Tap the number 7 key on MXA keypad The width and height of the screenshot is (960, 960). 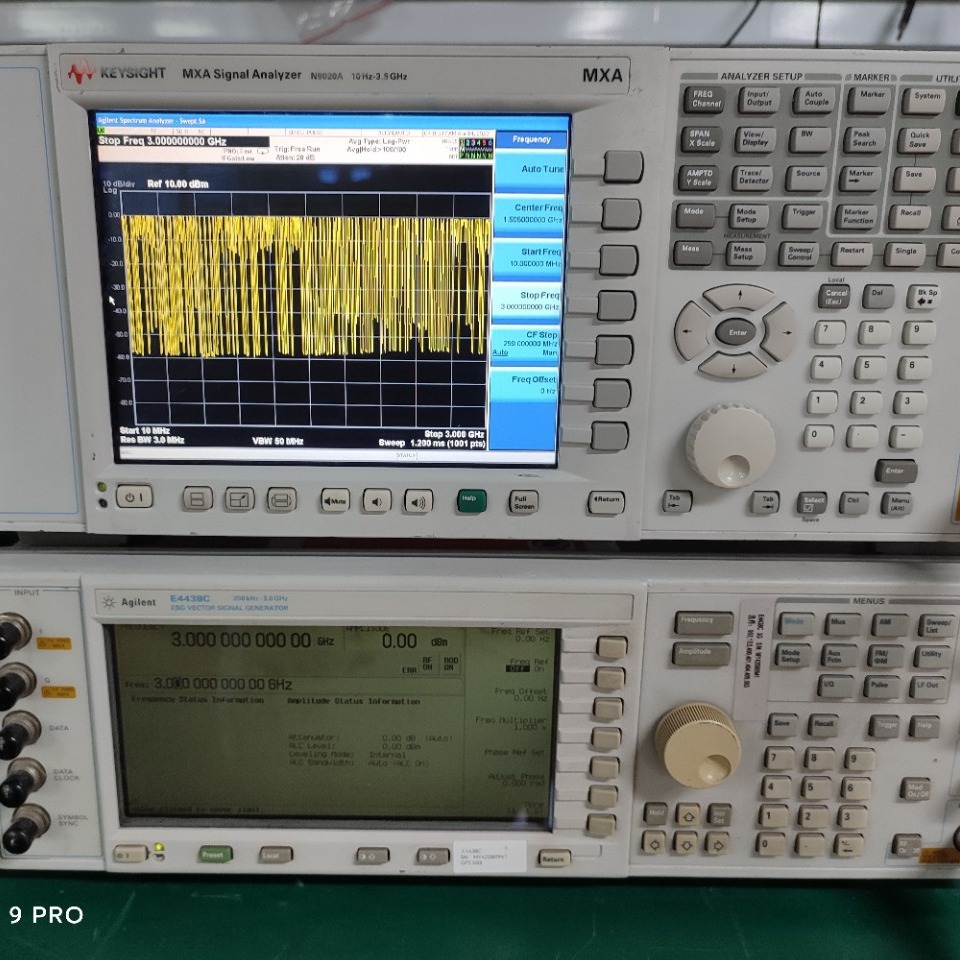pyautogui.click(x=830, y=332)
